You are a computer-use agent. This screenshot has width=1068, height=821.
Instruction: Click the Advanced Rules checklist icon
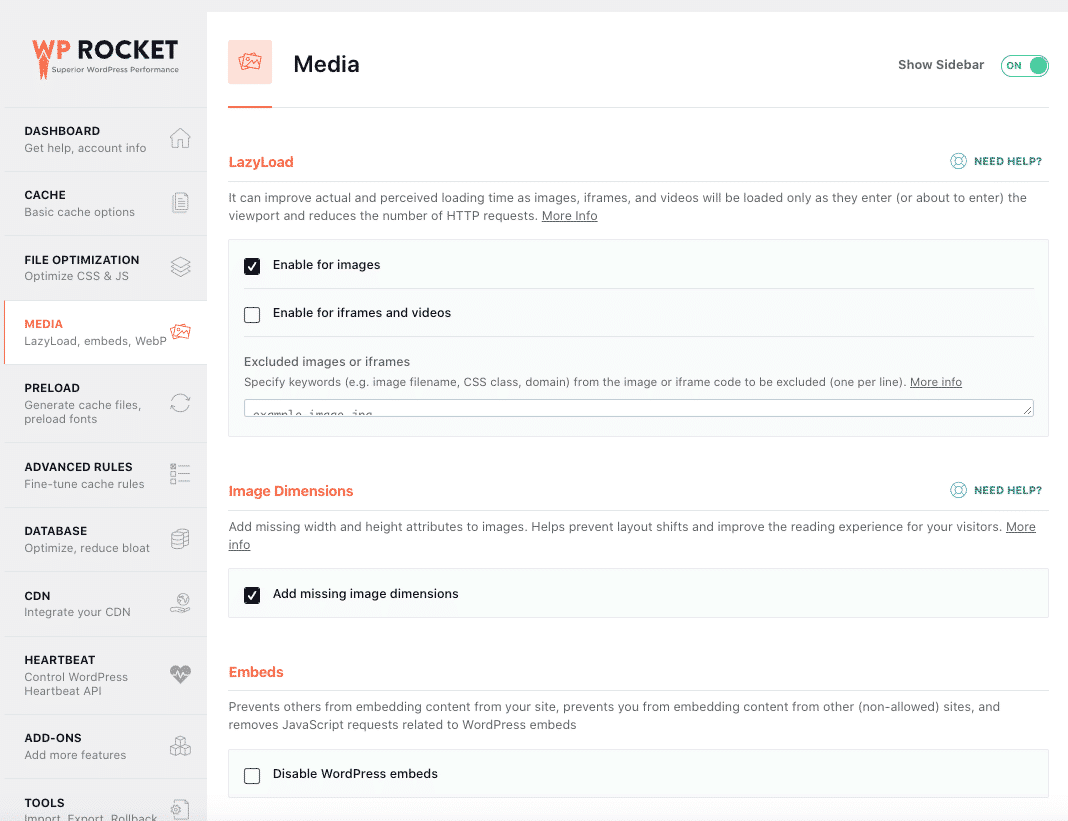coord(180,474)
